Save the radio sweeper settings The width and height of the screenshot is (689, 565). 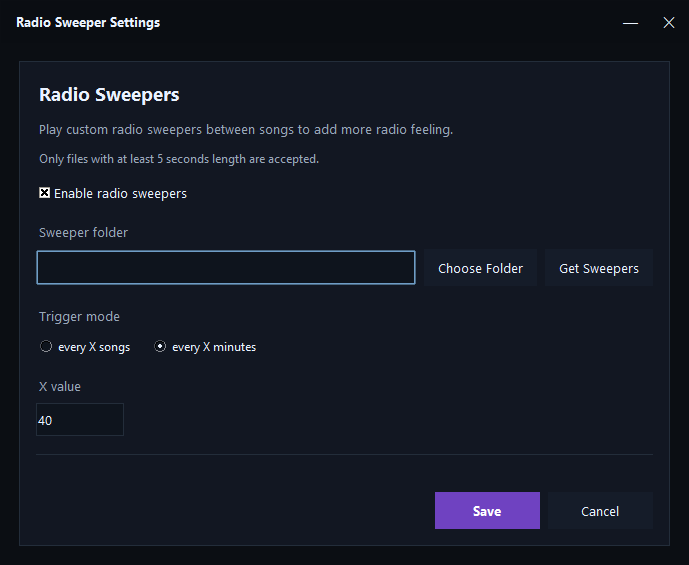coord(487,511)
